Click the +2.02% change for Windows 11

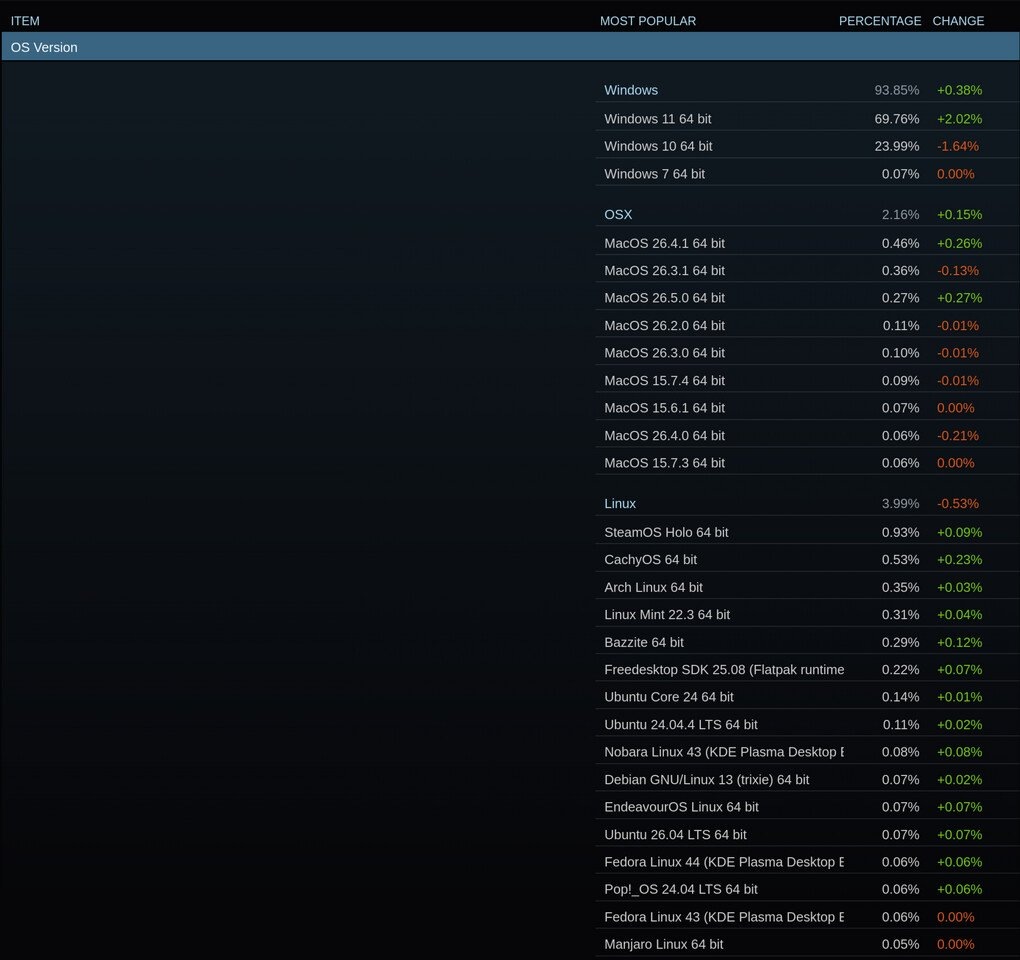click(960, 119)
